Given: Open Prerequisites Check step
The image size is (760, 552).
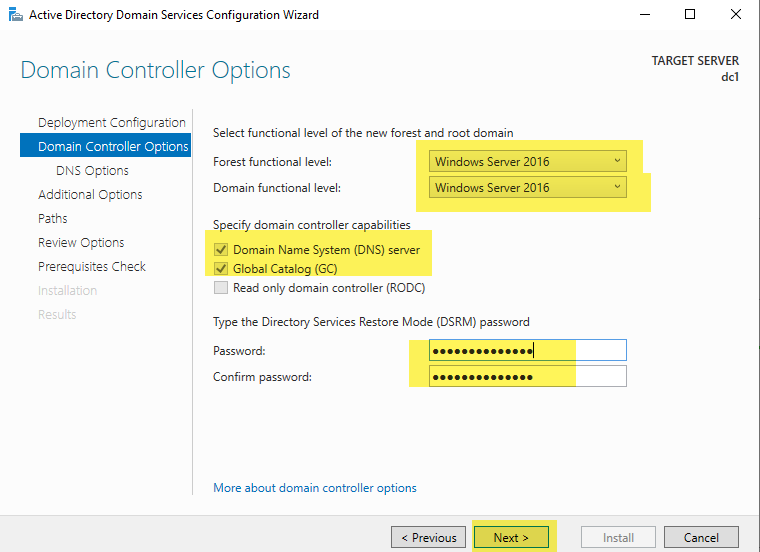Looking at the screenshot, I should [92, 267].
